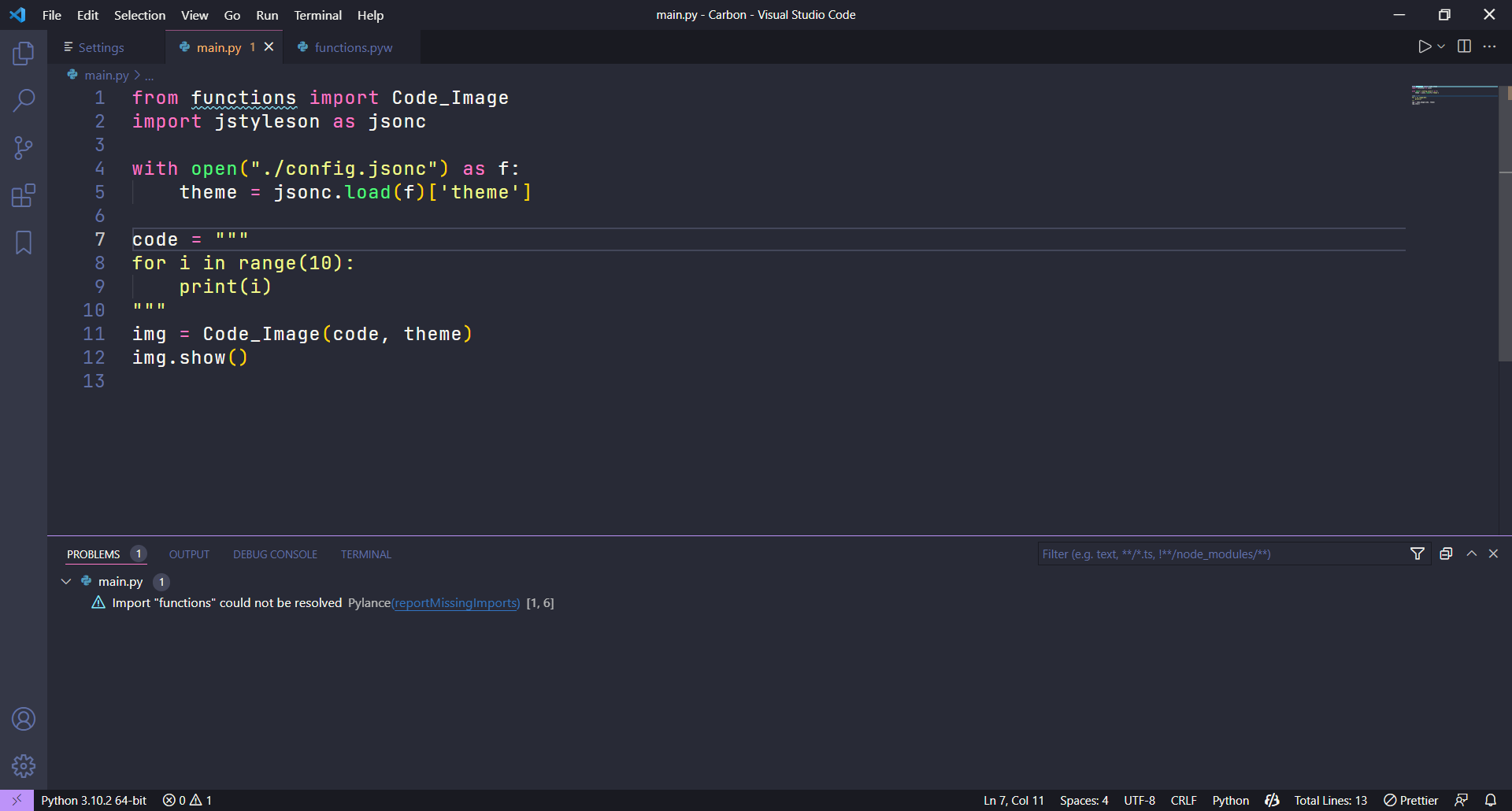The height and width of the screenshot is (811, 1512).
Task: Open the notifications bell
Action: (x=1490, y=800)
